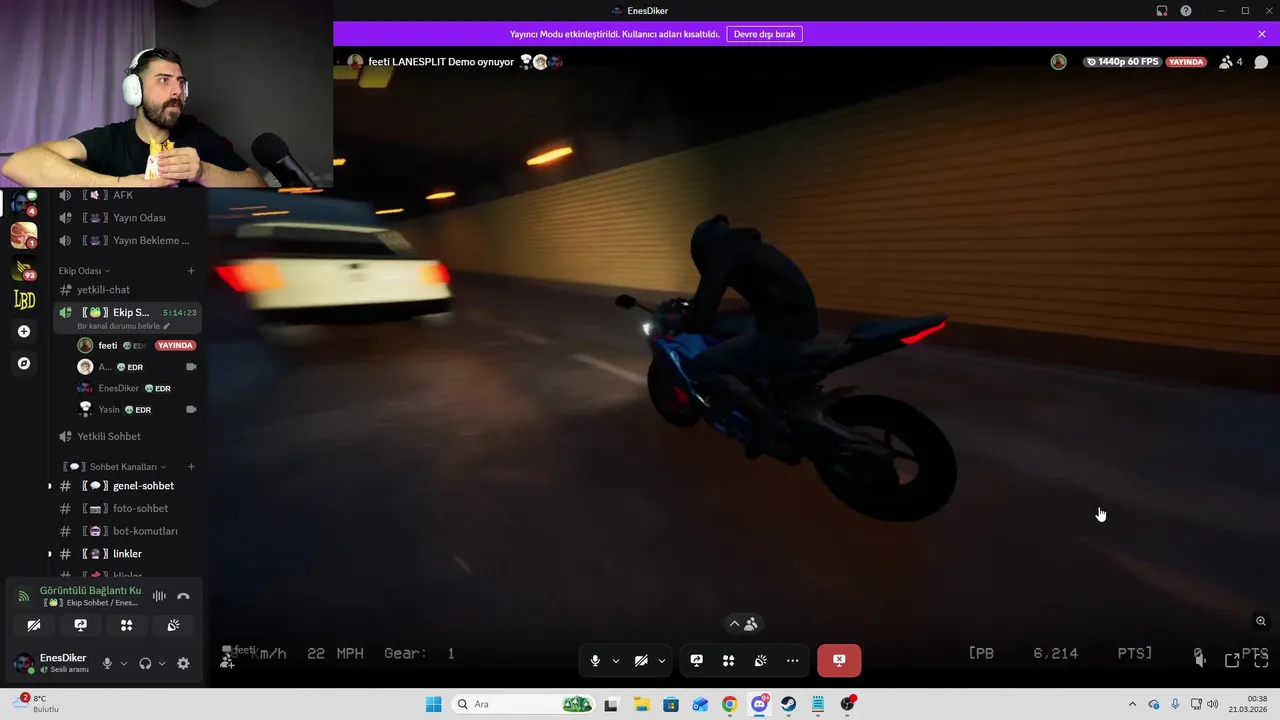1280x720 pixels.
Task: Open the yetkili-chat text channel
Action: click(x=128, y=290)
